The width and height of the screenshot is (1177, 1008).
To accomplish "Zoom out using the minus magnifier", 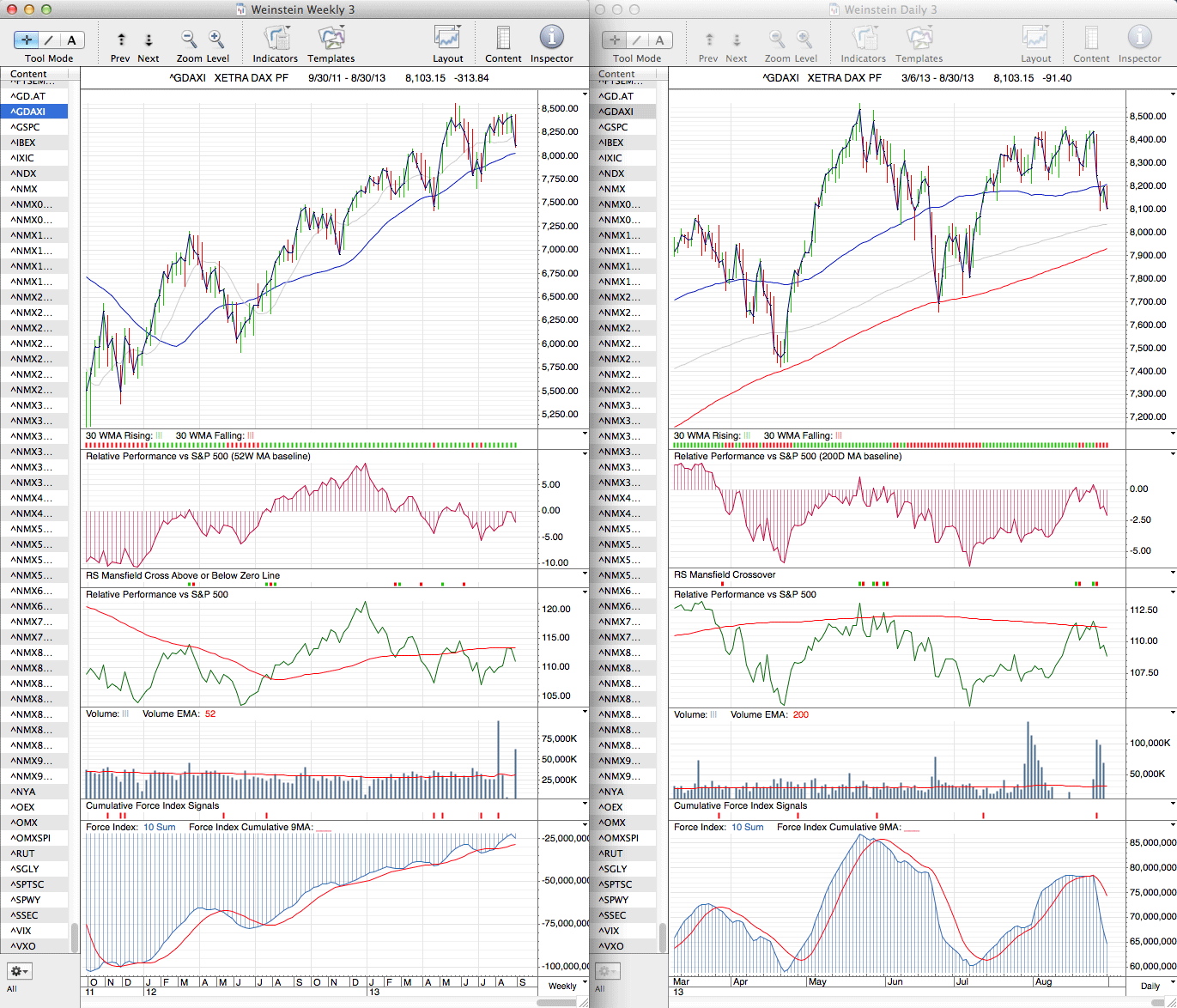I will click(189, 39).
